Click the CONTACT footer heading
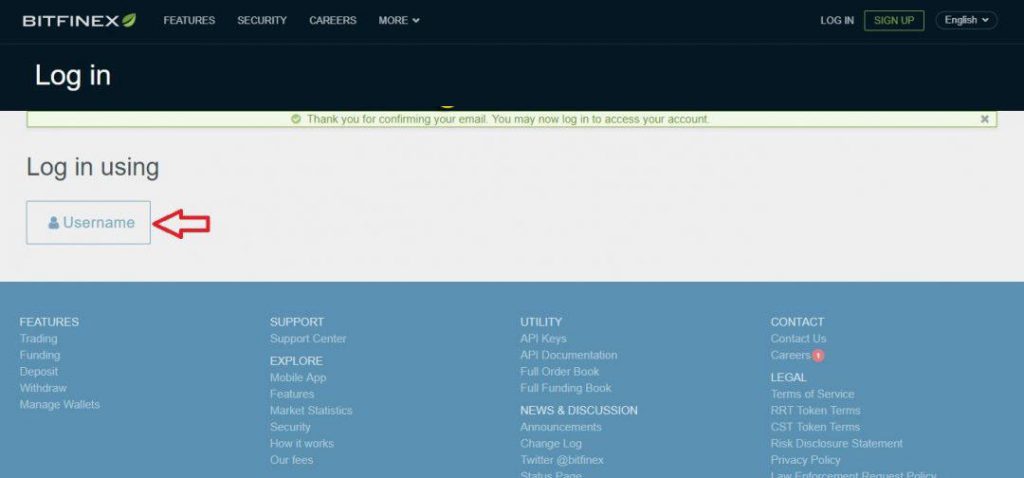The width and height of the screenshot is (1024, 478). [x=797, y=322]
